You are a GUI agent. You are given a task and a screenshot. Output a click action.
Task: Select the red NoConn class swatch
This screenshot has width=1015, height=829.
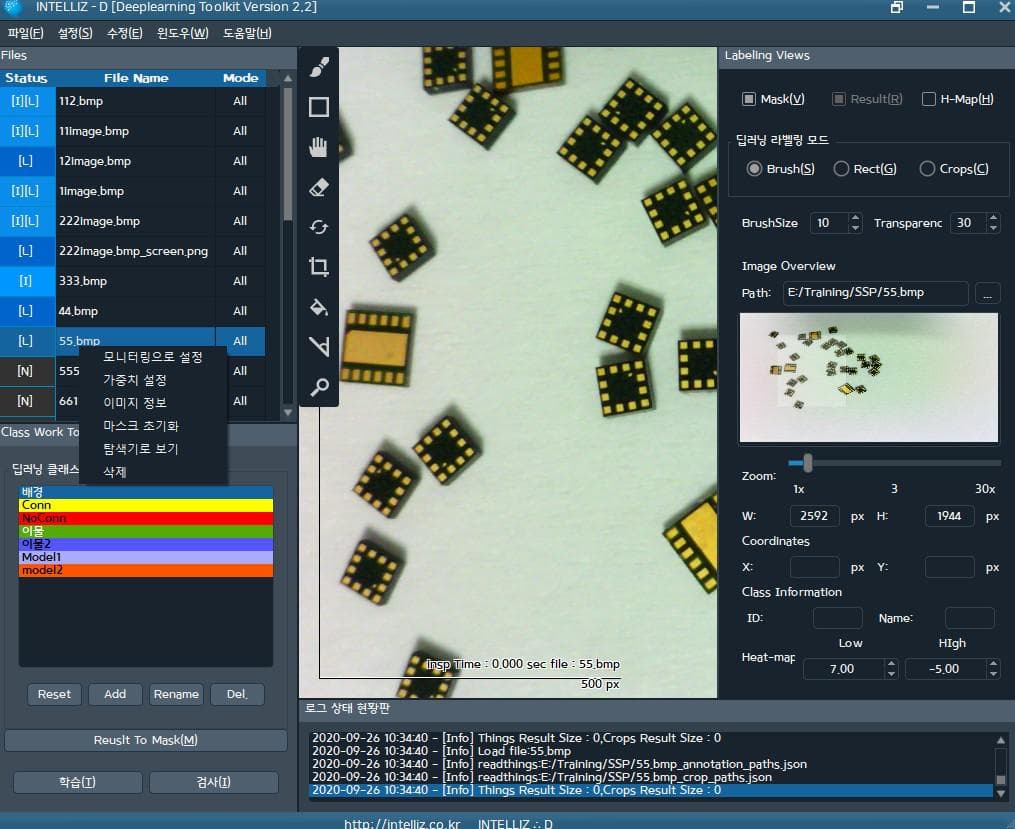tap(146, 518)
